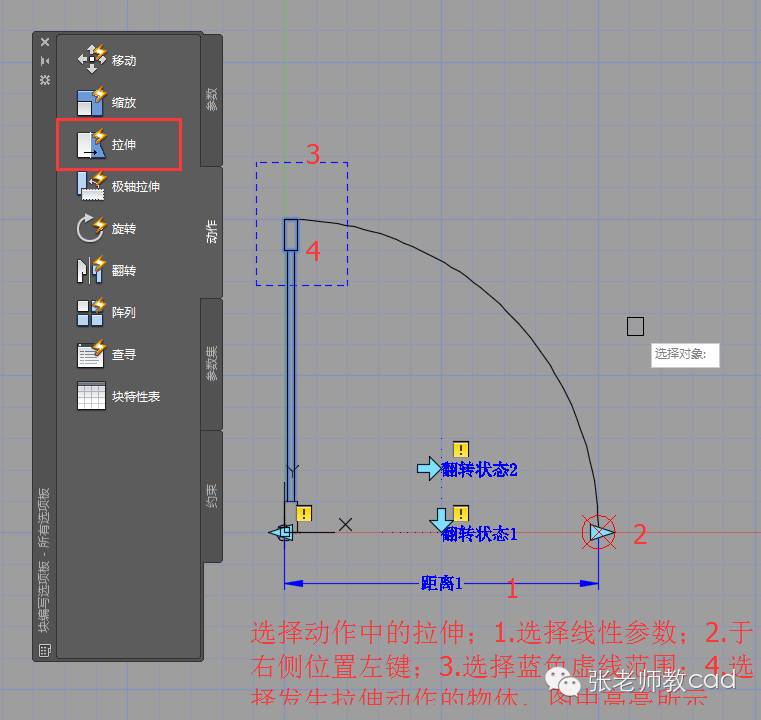The image size is (761, 720).
Task: Switch to the 约束 tab
Action: [212, 496]
